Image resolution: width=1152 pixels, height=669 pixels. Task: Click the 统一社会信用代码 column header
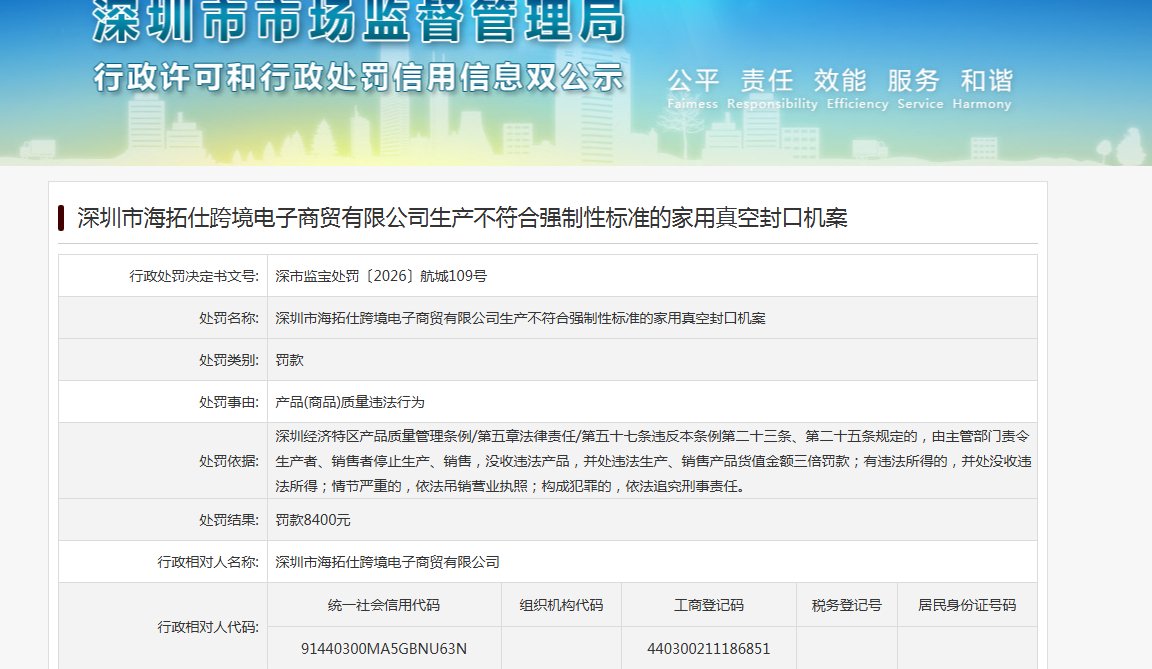[x=384, y=605]
